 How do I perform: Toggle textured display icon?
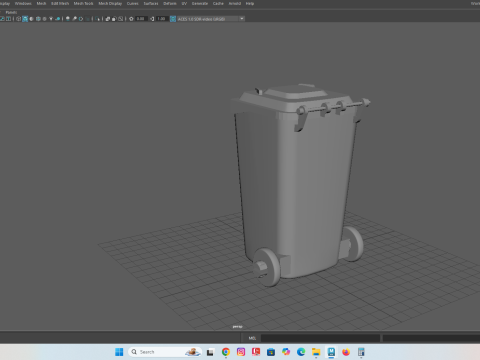[44, 19]
